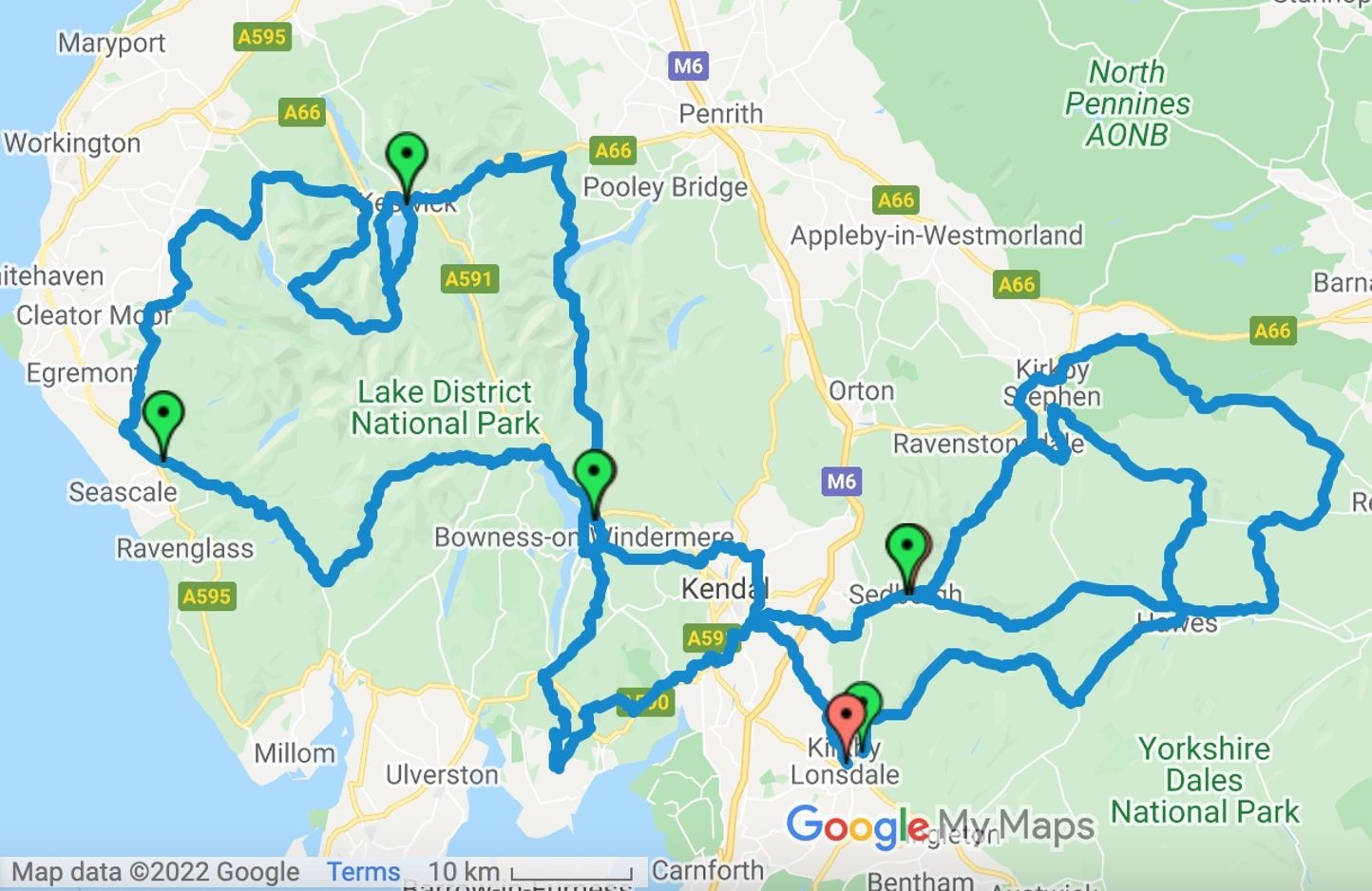Select the Ulverston town label
The height and width of the screenshot is (891, 1372).
tap(442, 775)
